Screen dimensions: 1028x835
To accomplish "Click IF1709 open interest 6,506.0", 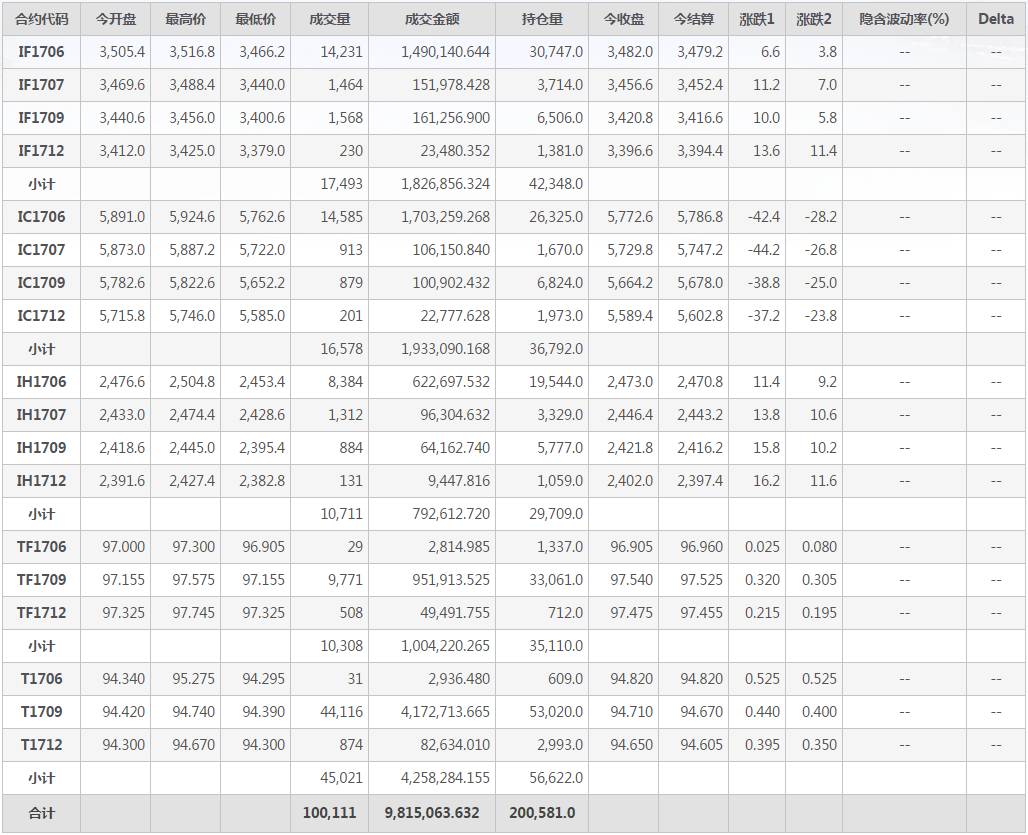I will 559,118.
